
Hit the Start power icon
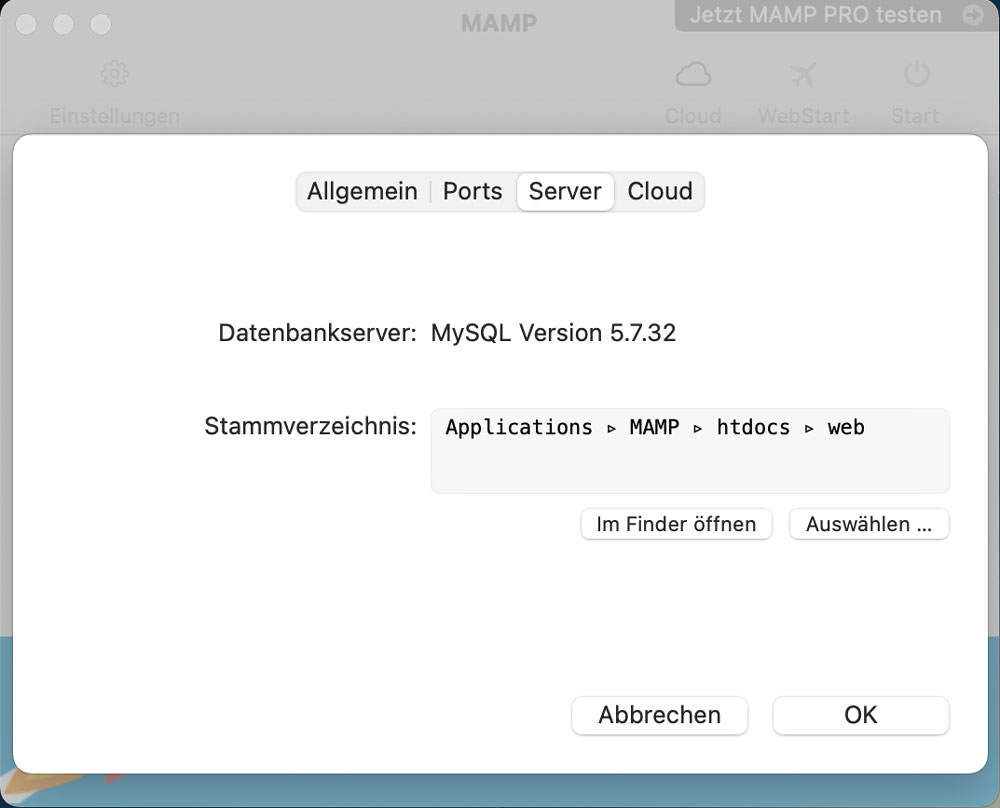coord(916,74)
